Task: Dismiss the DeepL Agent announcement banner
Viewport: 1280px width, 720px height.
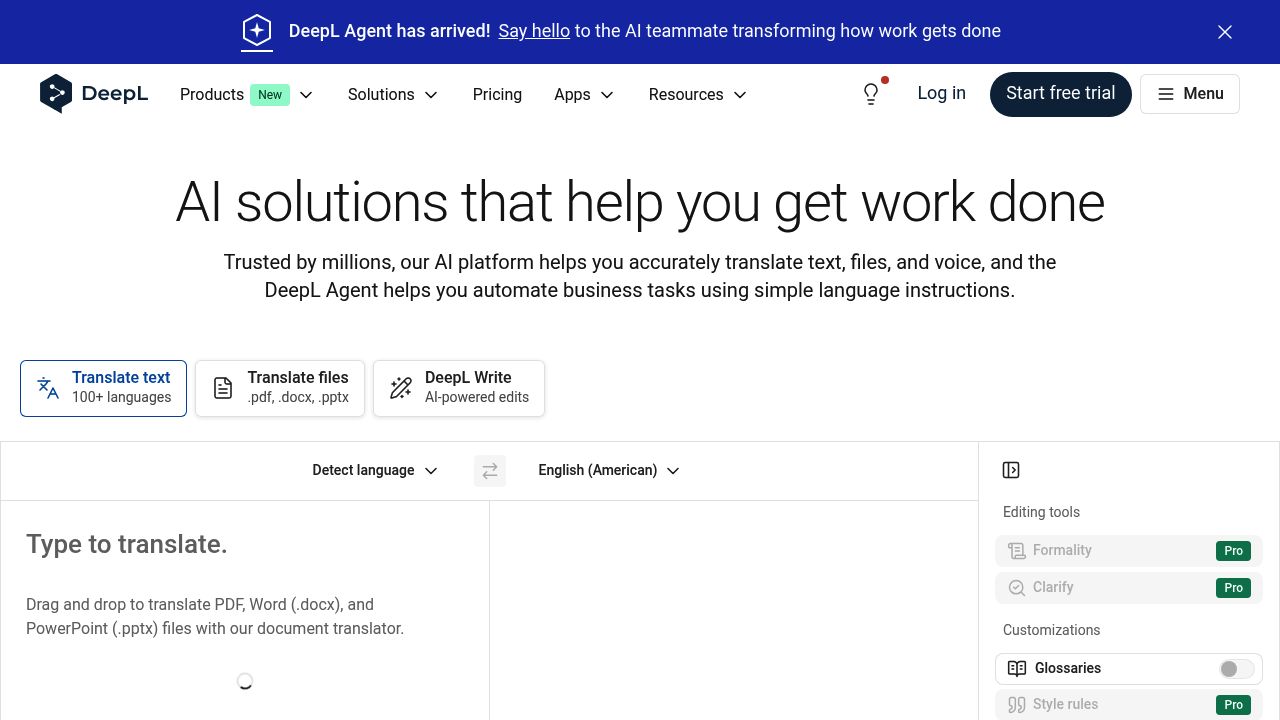Action: [1225, 32]
